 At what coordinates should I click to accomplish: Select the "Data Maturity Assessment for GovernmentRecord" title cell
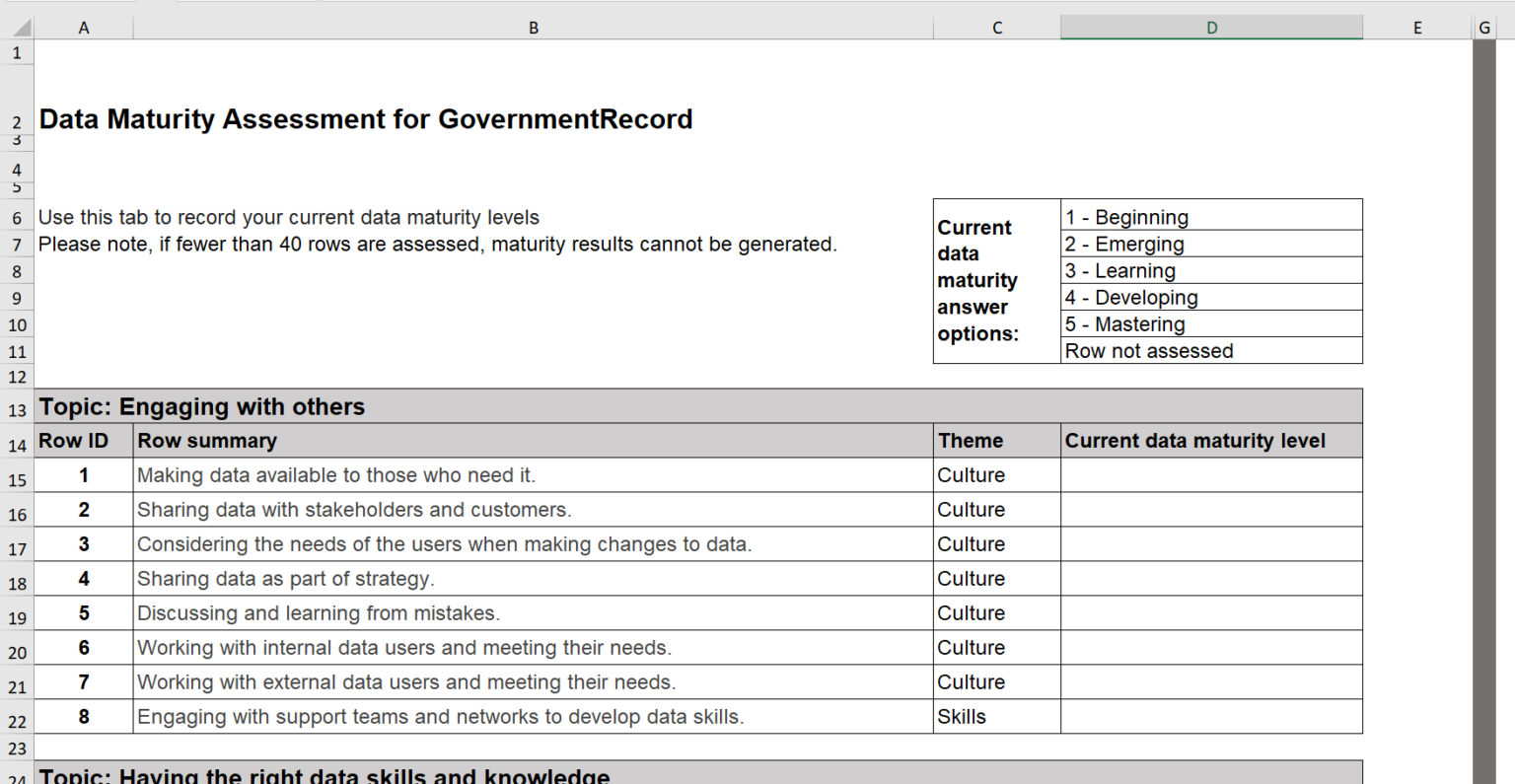point(366,119)
